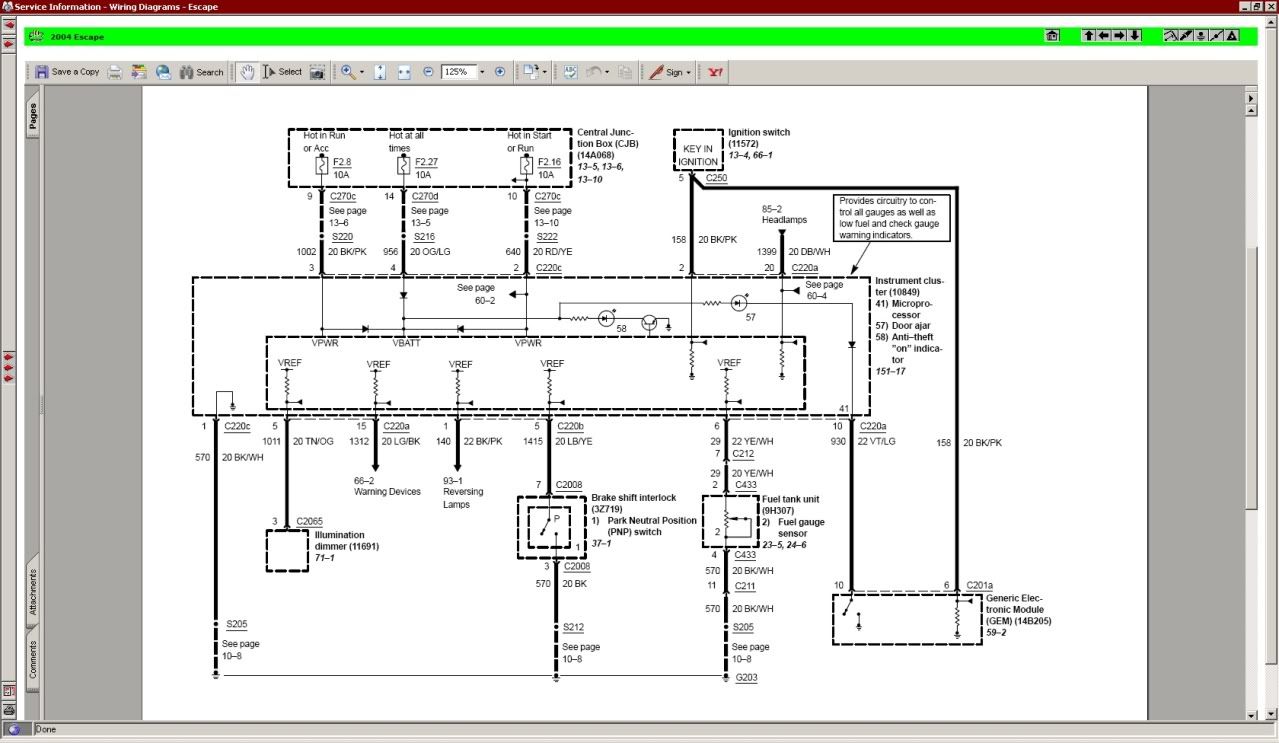Select the Hand tool
The image size is (1279, 743).
247,72
